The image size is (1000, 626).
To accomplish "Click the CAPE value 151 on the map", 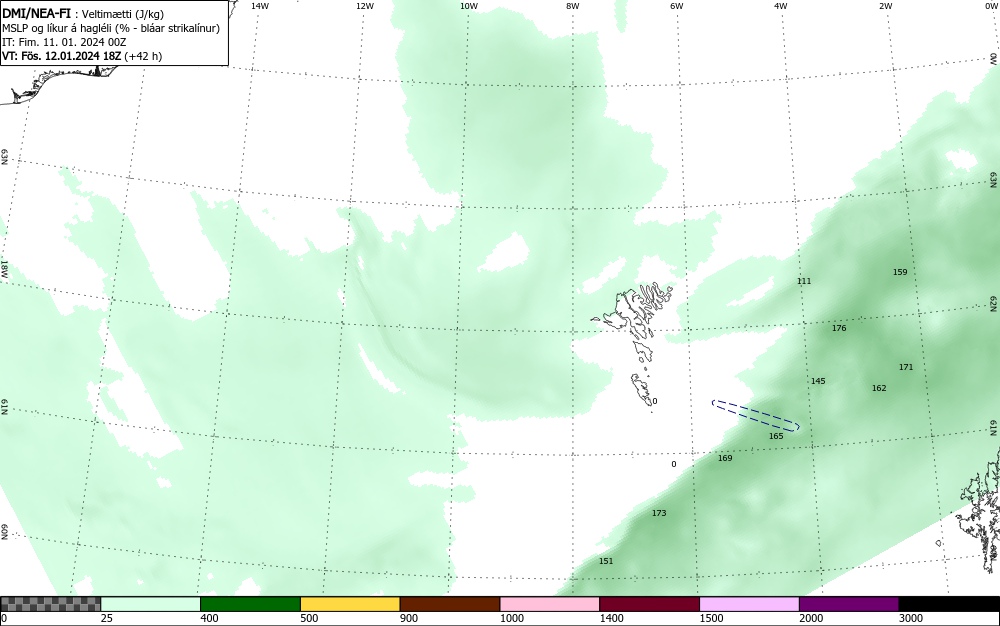I will click(606, 562).
